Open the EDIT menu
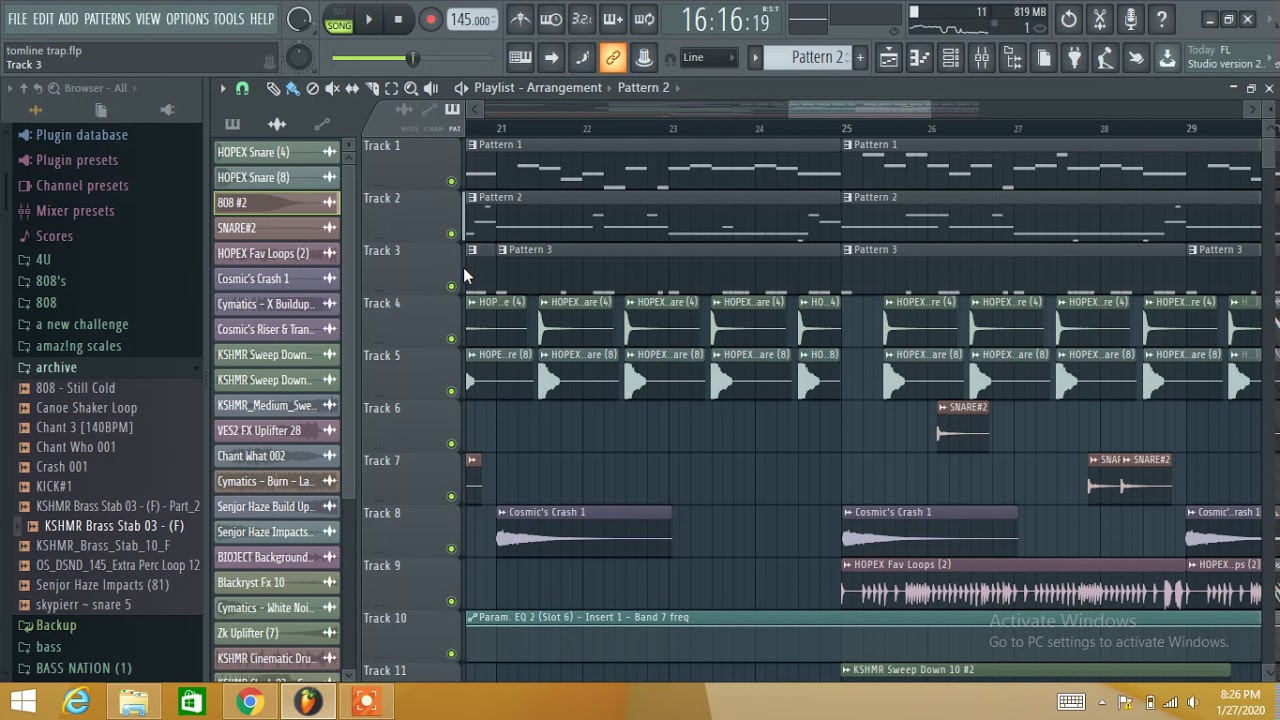Viewport: 1280px width, 720px height. (43, 19)
